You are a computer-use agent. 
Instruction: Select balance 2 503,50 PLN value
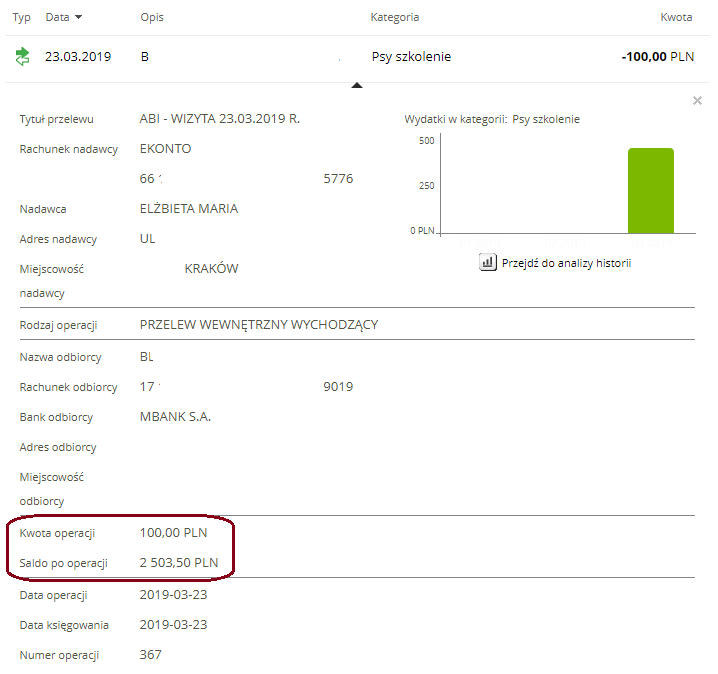coord(179,563)
